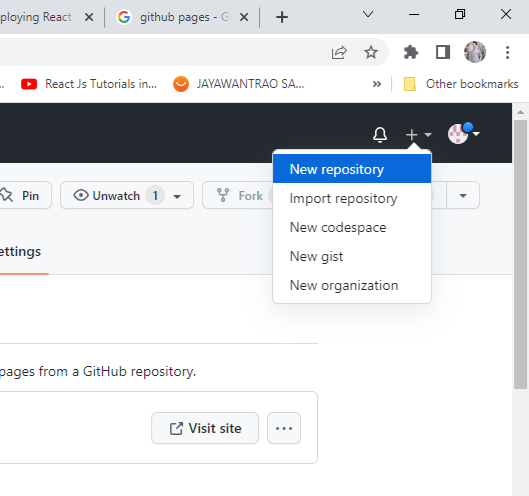Open Chrome tab search chevron
The width and height of the screenshot is (529, 496).
(x=368, y=14)
